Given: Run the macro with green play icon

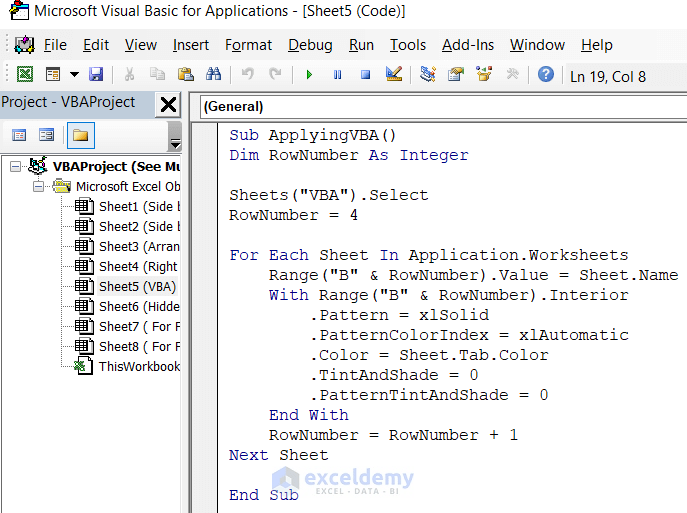Looking at the screenshot, I should click(309, 74).
